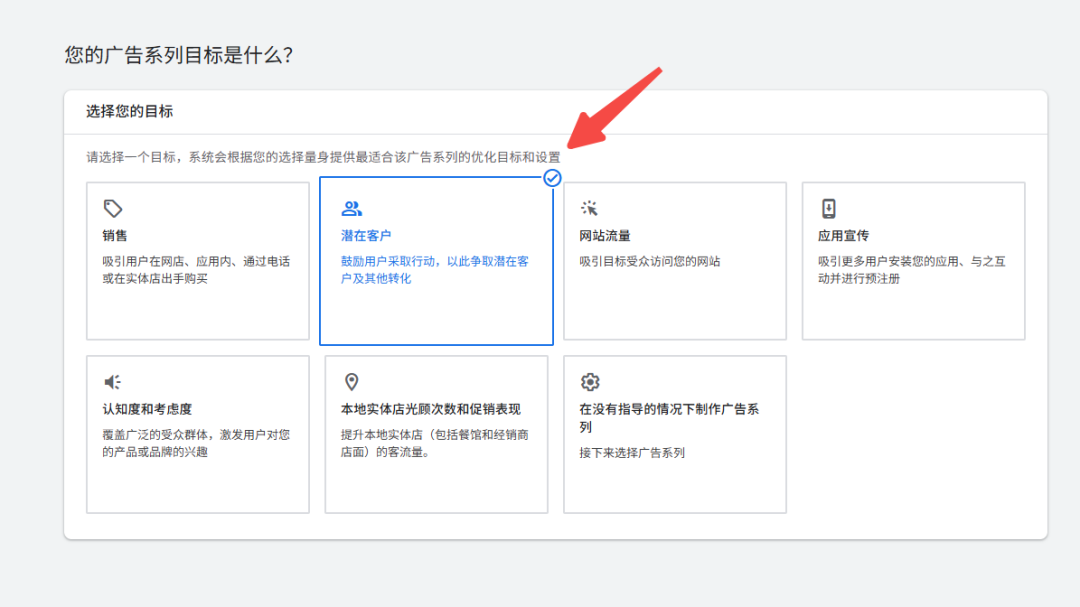This screenshot has width=1080, height=607.
Task: Click the cursor icon on 网站流量 card
Action: pyautogui.click(x=589, y=208)
